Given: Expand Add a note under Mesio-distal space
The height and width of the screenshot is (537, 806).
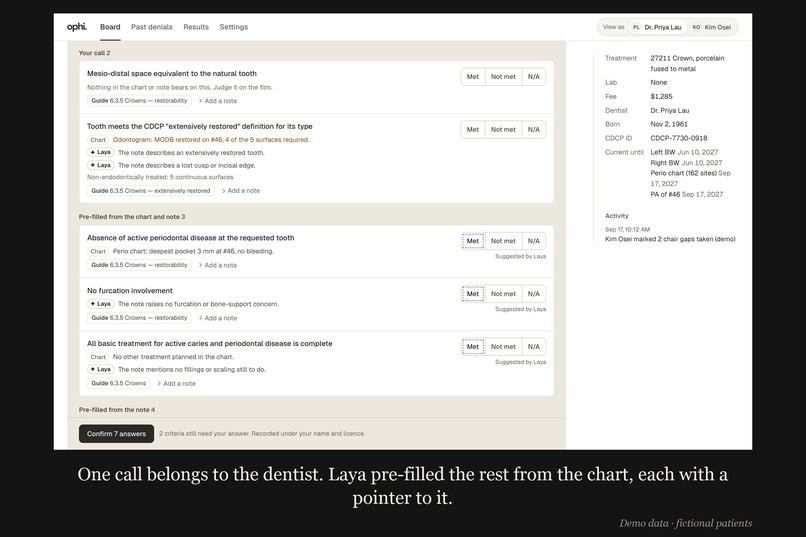Looking at the screenshot, I should click(x=218, y=101).
